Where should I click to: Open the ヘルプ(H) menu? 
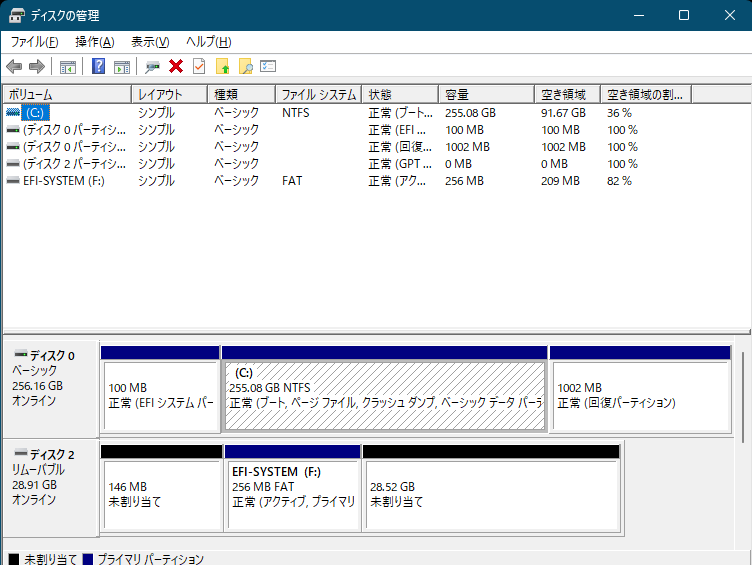[209, 42]
